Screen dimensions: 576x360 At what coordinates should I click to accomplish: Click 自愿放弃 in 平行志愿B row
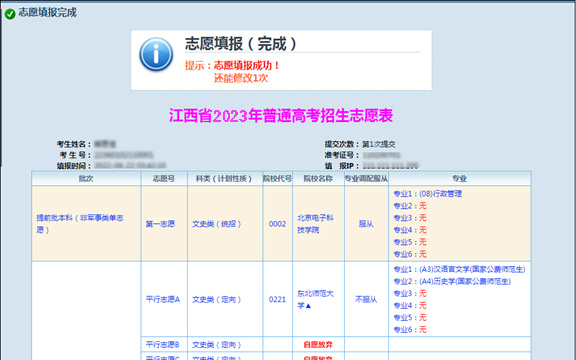coord(318,345)
